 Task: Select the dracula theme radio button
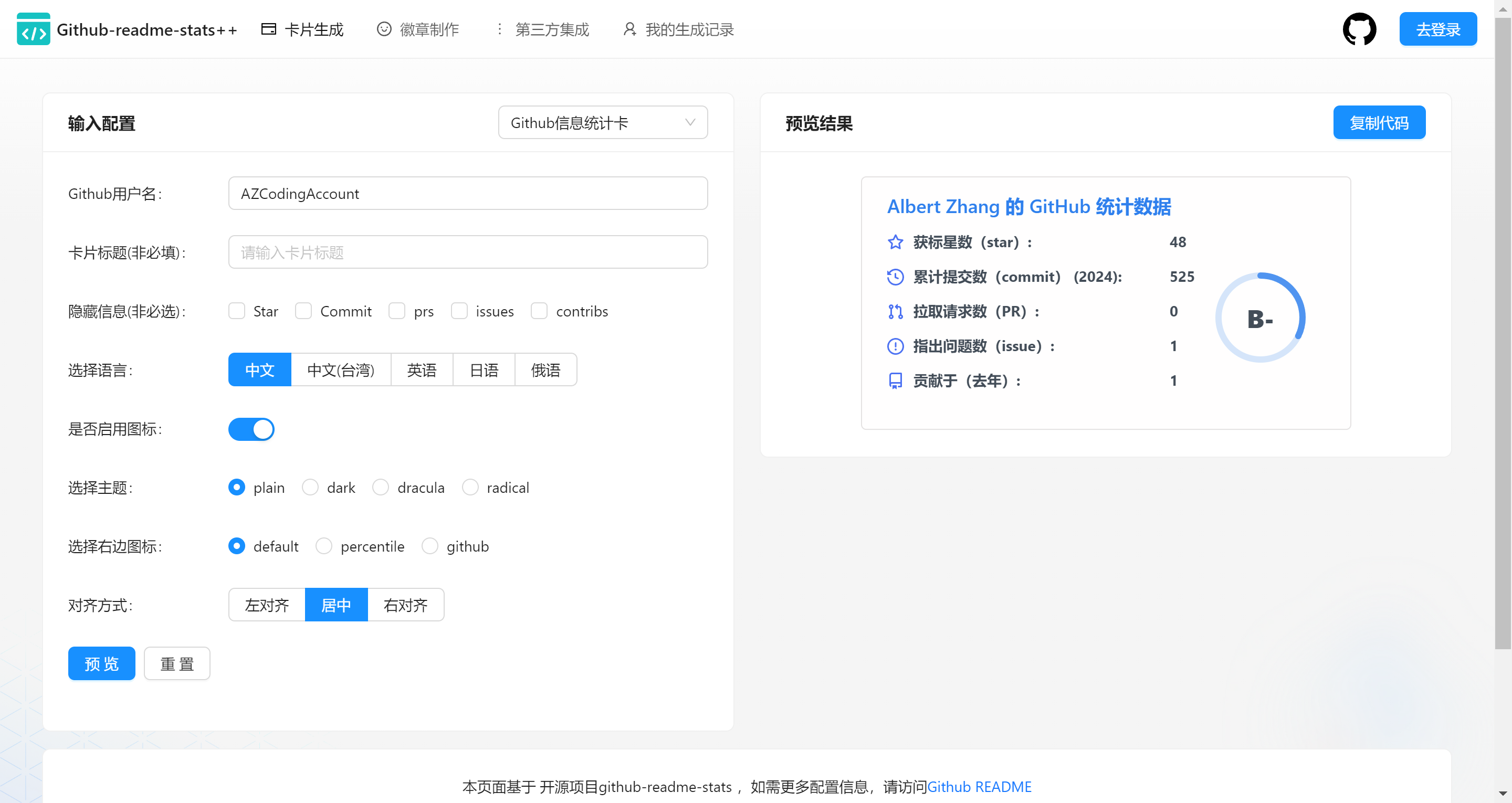(x=380, y=487)
